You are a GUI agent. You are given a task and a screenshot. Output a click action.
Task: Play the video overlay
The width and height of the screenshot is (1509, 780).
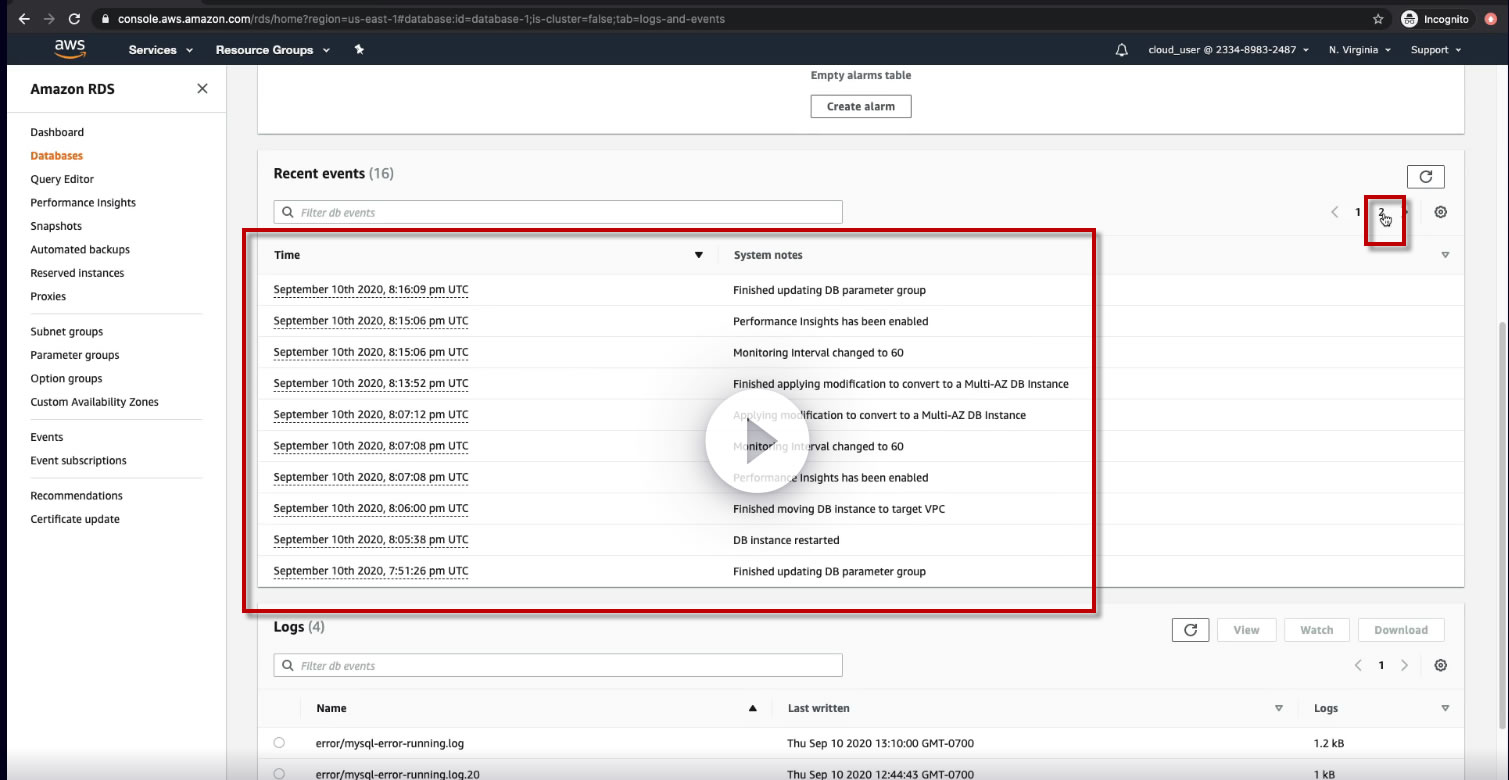(x=756, y=441)
